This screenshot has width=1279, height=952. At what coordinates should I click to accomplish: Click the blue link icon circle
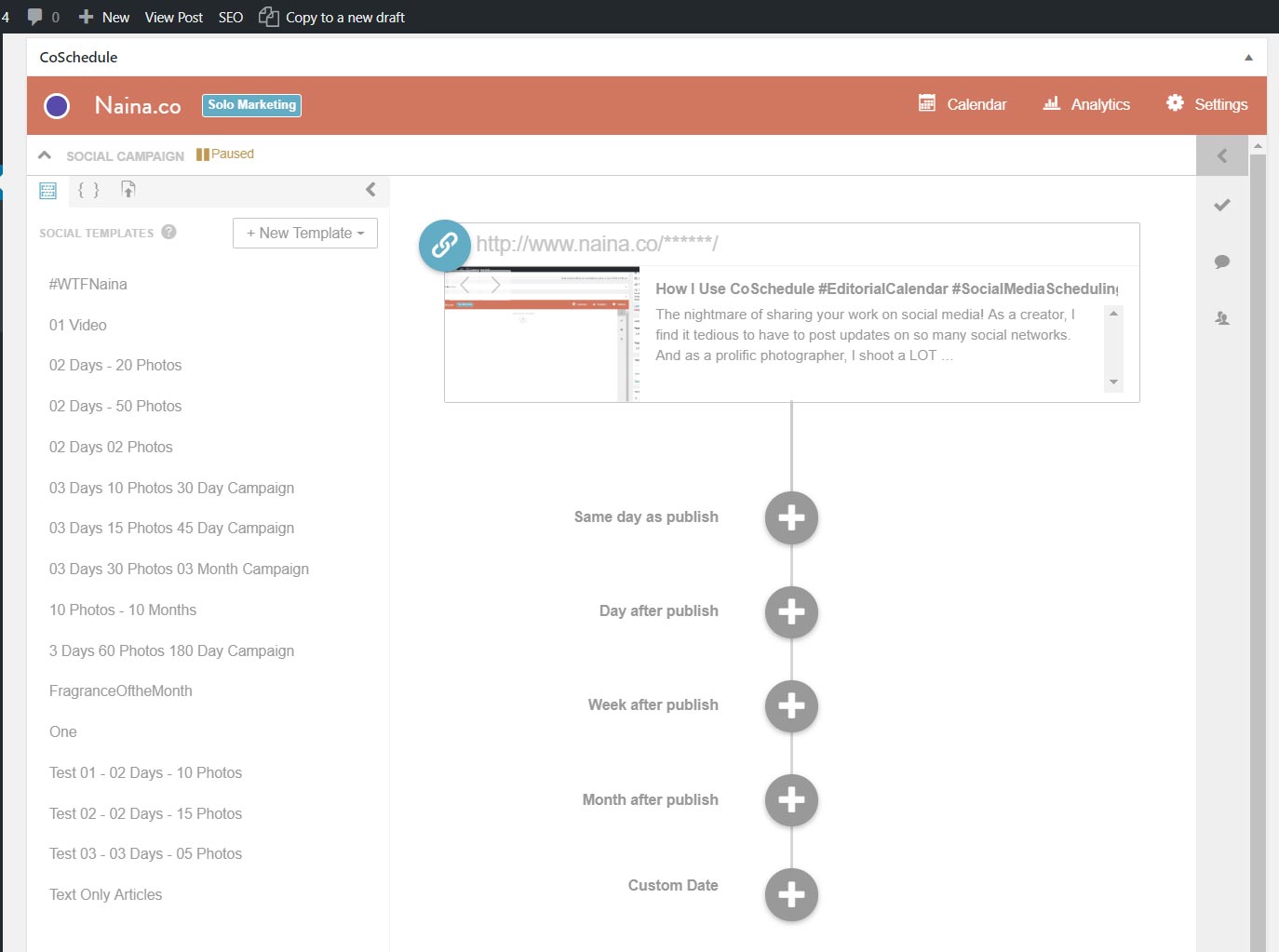(445, 246)
